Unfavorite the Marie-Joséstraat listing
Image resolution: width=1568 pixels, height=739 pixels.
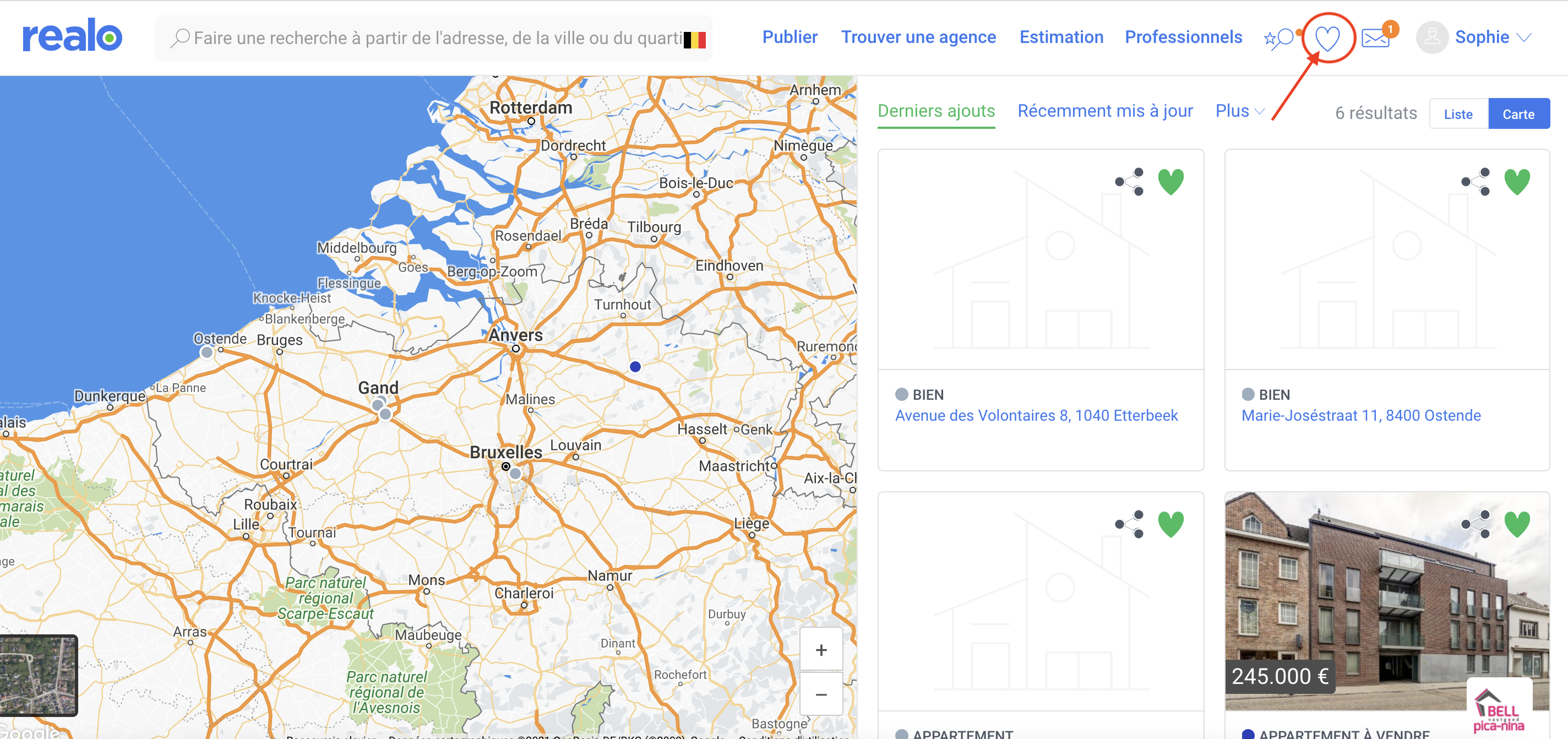[1517, 181]
